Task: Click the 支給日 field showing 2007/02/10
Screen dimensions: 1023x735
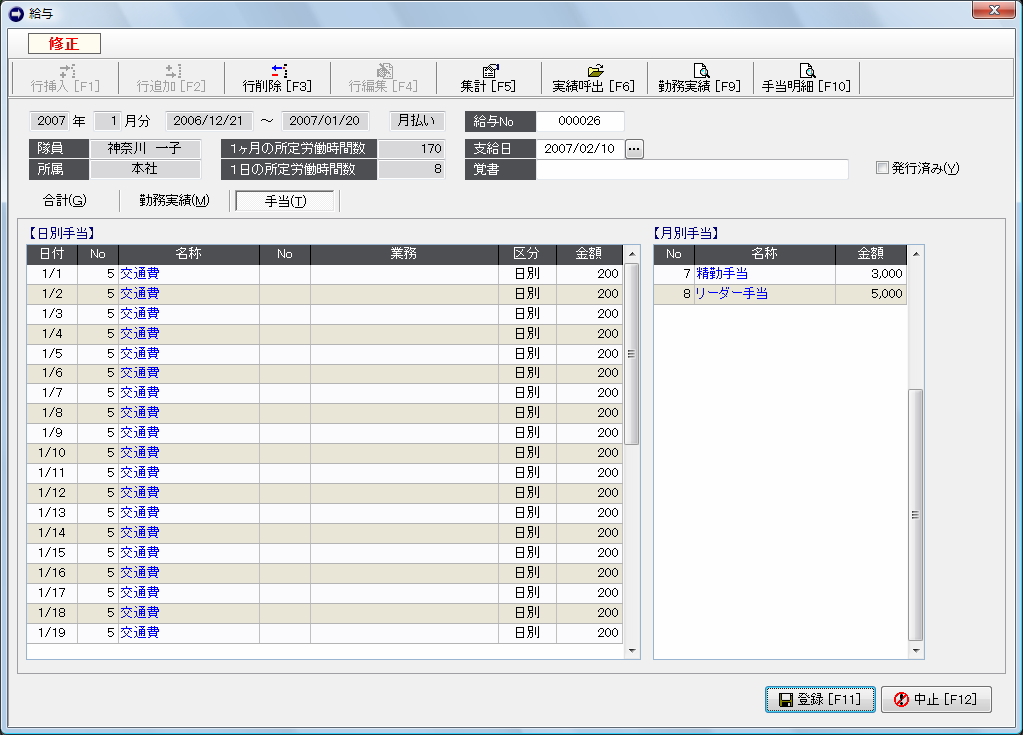Action: 579,149
